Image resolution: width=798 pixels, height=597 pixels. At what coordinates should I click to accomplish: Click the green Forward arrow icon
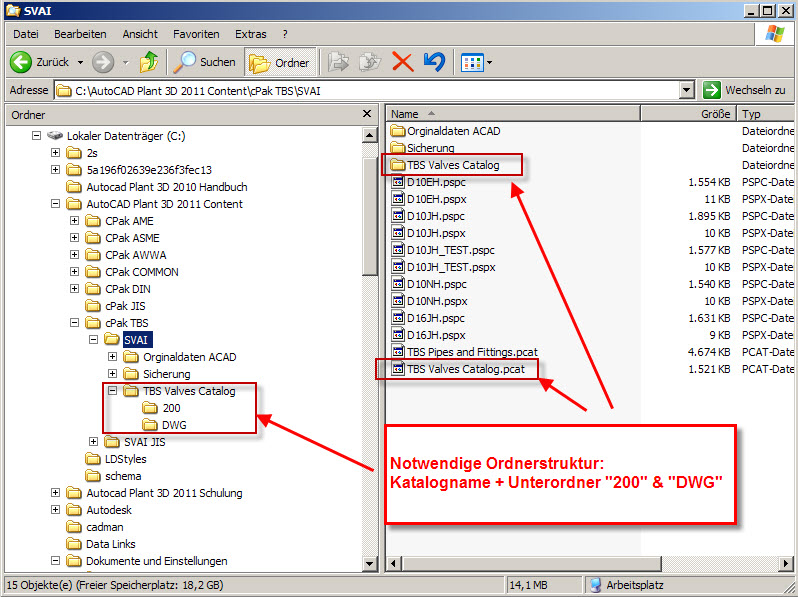[x=103, y=63]
